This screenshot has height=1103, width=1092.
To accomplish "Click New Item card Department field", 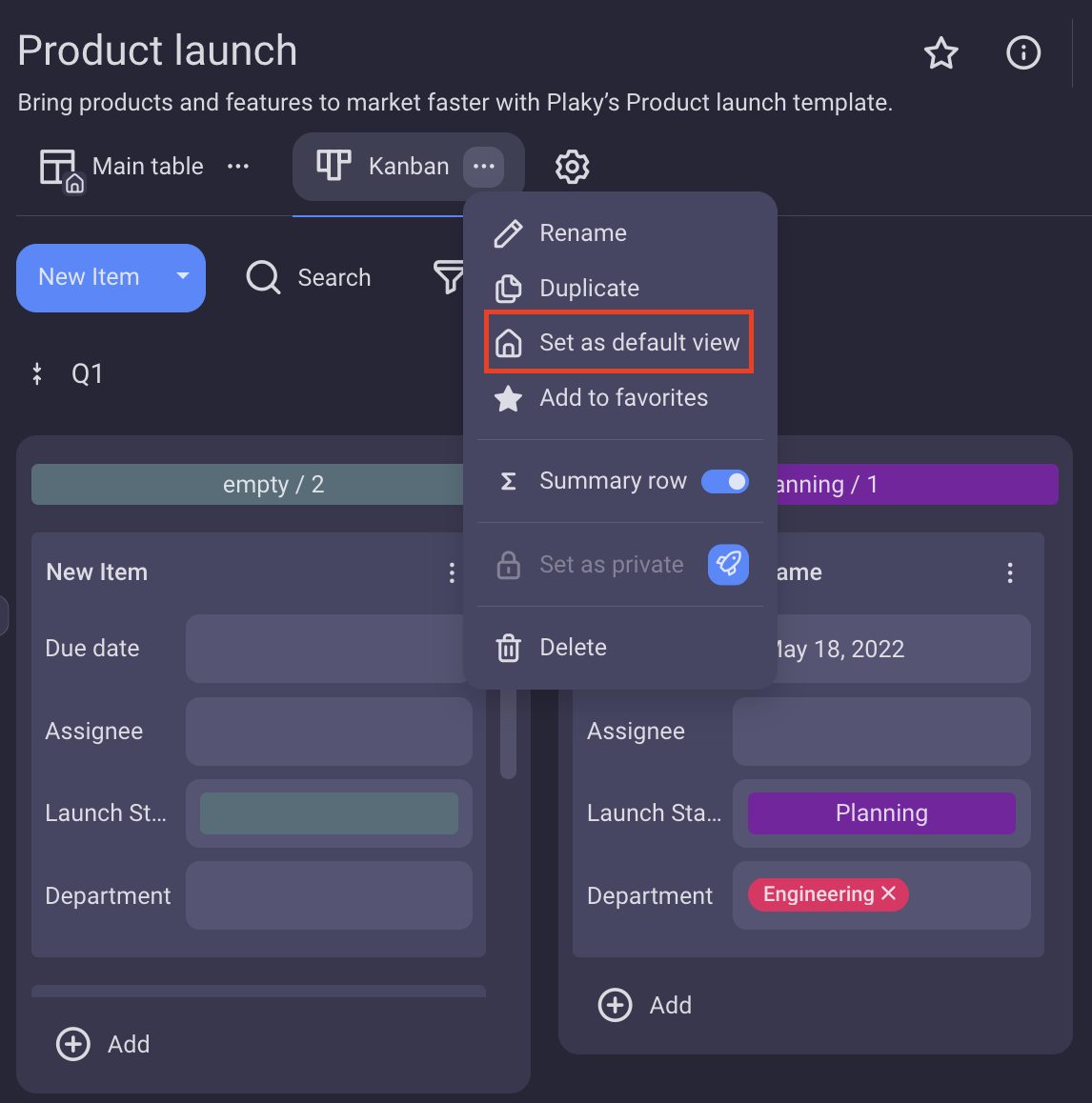I will click(329, 895).
